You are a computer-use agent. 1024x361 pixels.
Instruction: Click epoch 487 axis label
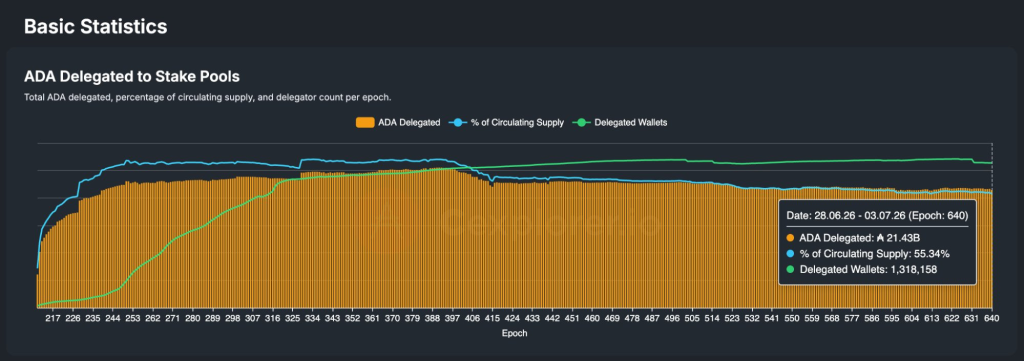651,319
